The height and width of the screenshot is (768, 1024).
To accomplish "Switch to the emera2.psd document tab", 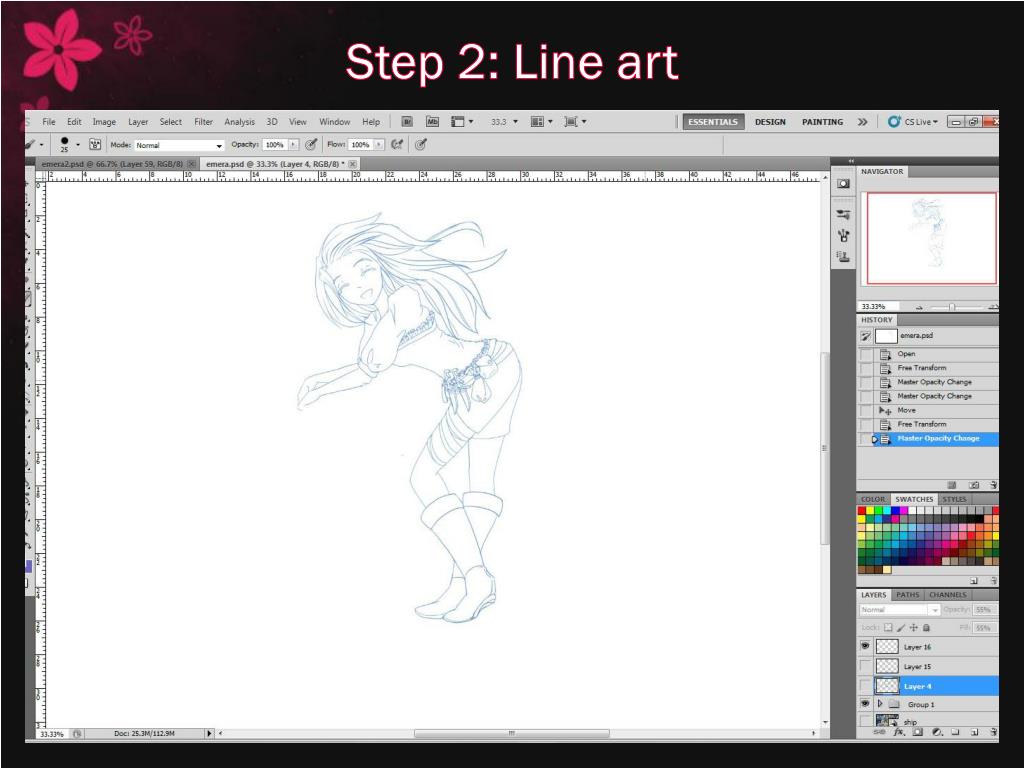I will [x=112, y=164].
